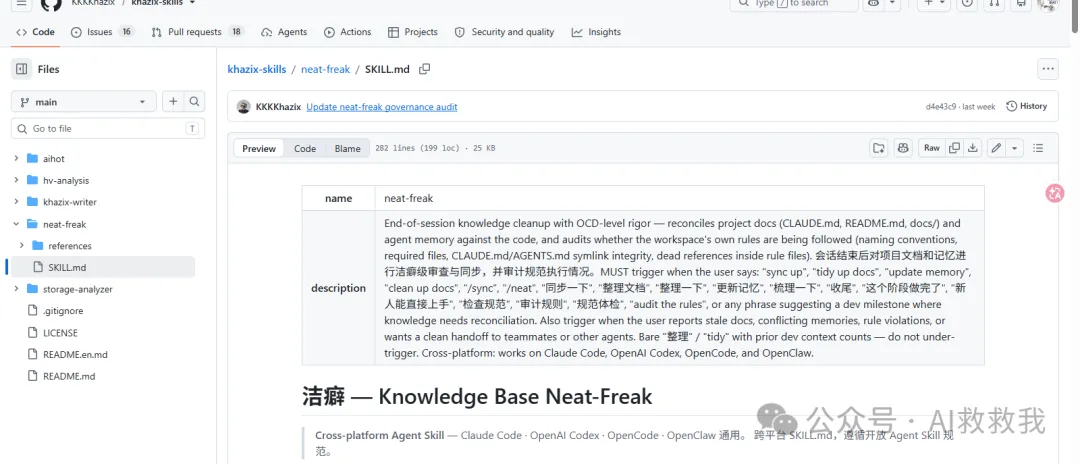Screen dimensions: 1080x464
Task: Open the file outline list icon
Action: [1039, 148]
